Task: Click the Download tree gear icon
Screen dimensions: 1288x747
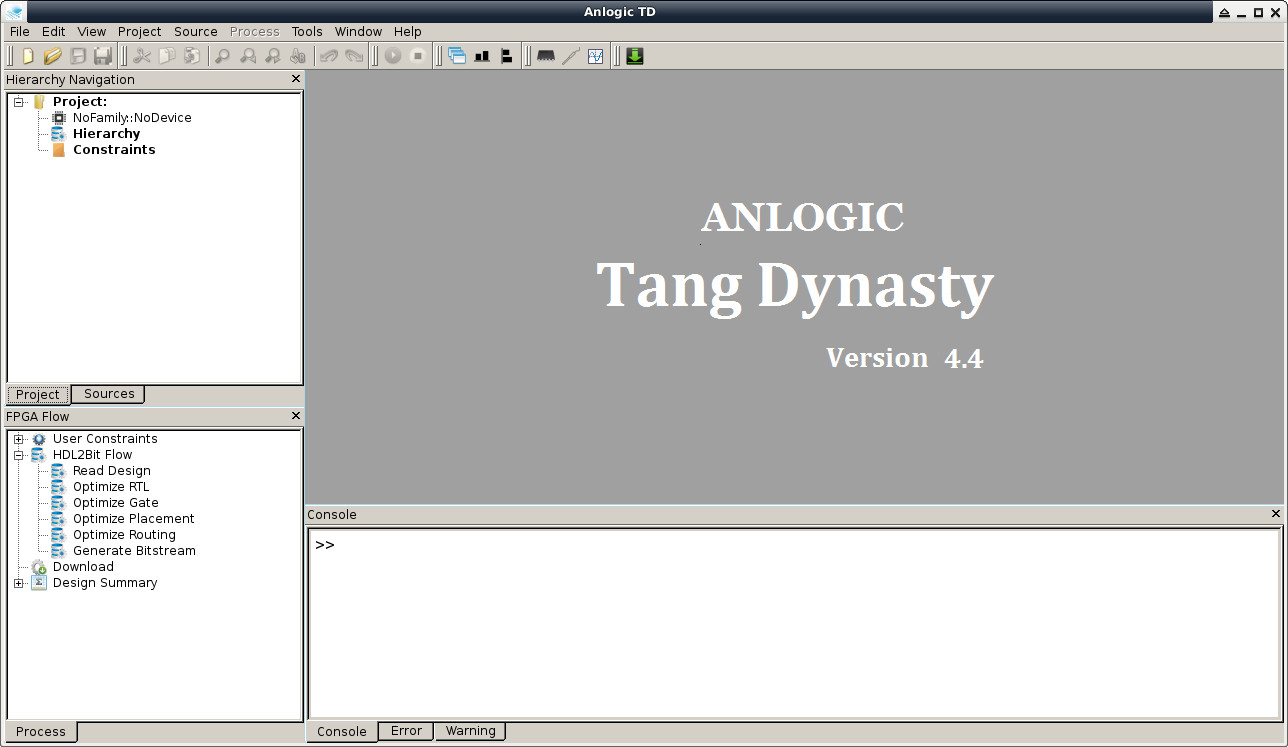Action: coord(39,567)
